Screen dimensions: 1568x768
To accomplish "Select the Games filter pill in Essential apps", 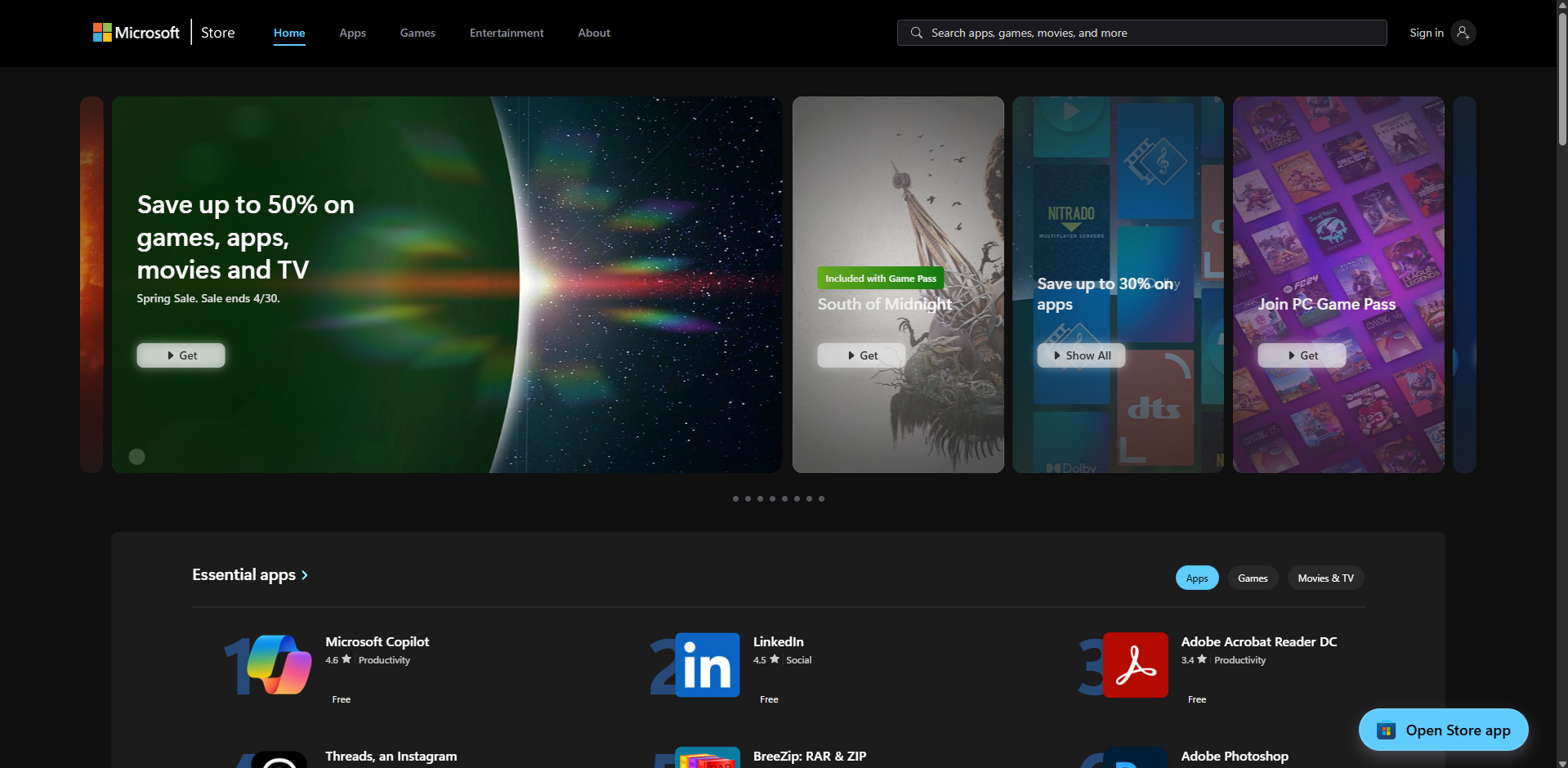I will coord(1253,578).
